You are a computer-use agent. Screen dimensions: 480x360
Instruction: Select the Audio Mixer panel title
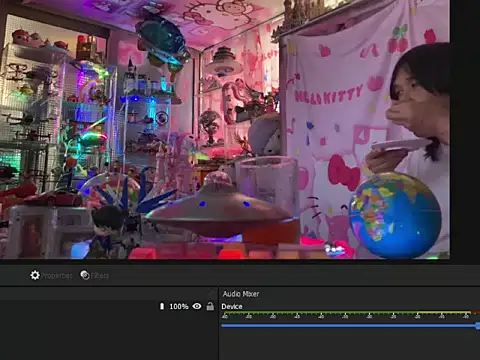coord(241,294)
